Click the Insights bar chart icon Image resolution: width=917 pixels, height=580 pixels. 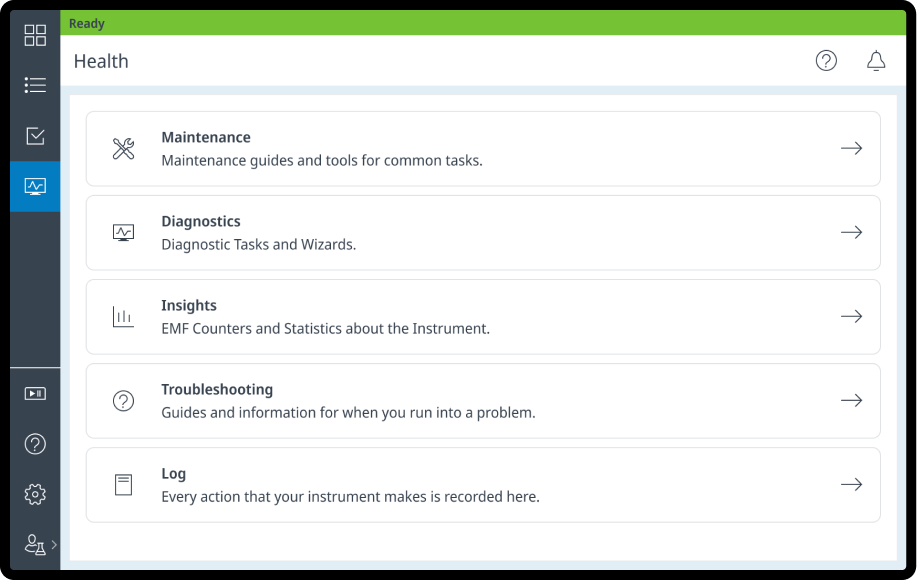(x=123, y=317)
